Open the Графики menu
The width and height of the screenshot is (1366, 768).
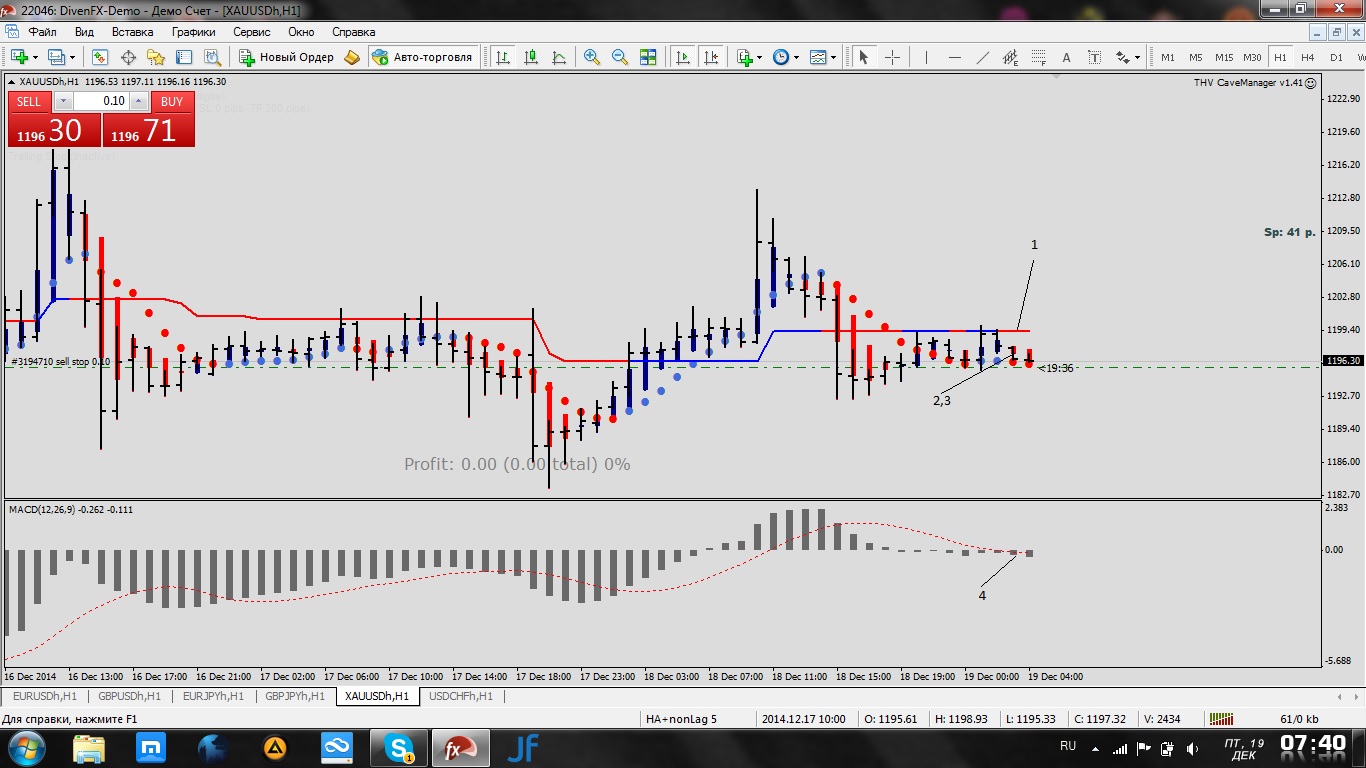193,32
